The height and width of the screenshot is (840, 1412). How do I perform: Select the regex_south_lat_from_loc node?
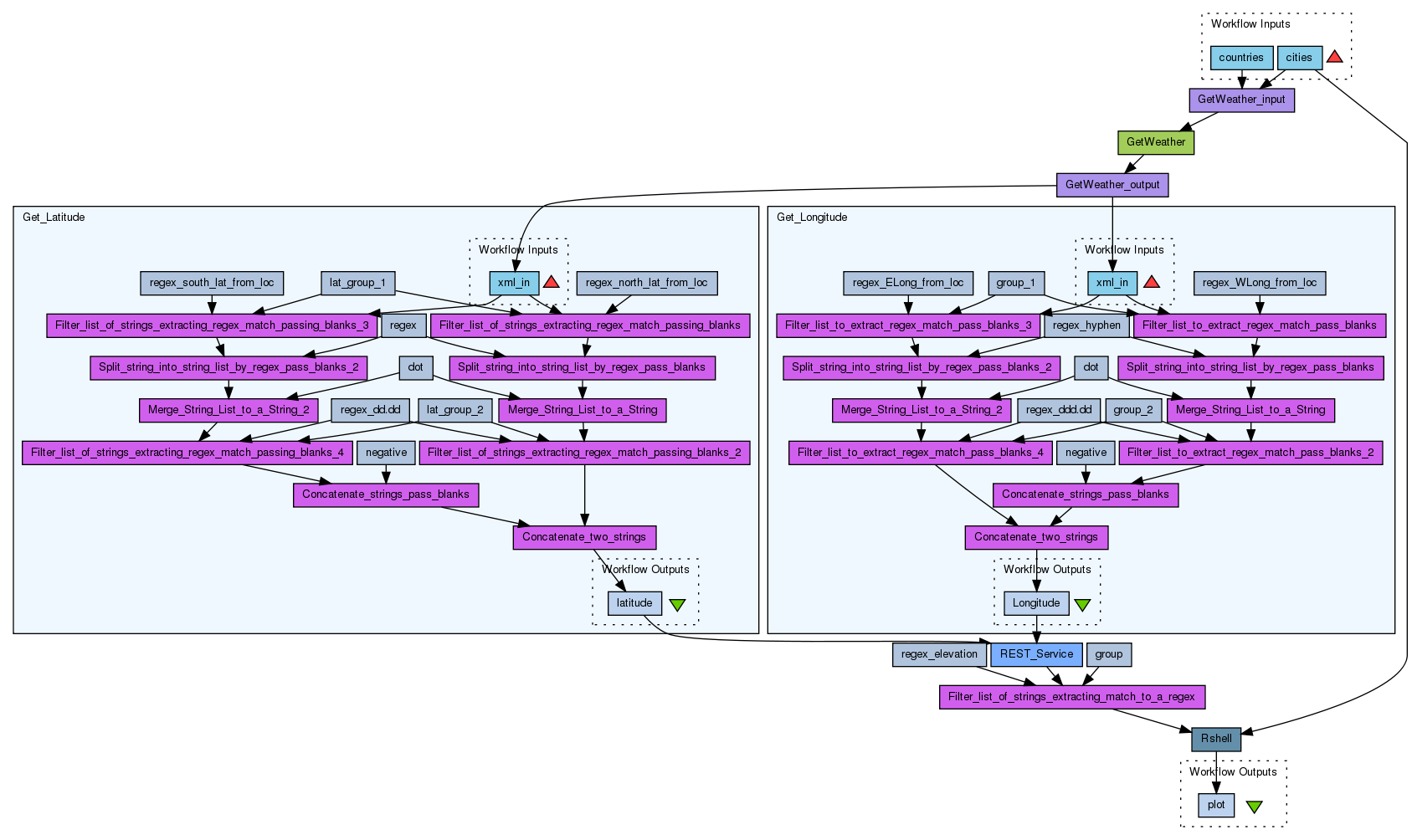coord(212,283)
